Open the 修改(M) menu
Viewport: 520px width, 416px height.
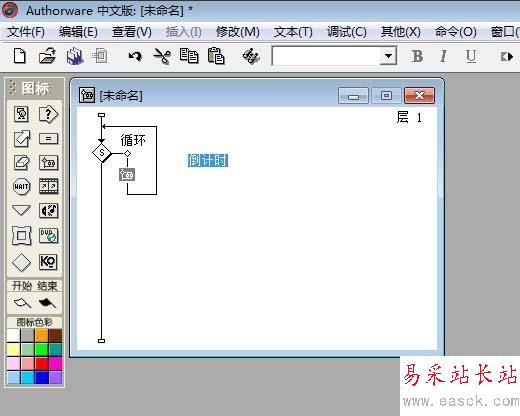pyautogui.click(x=238, y=32)
